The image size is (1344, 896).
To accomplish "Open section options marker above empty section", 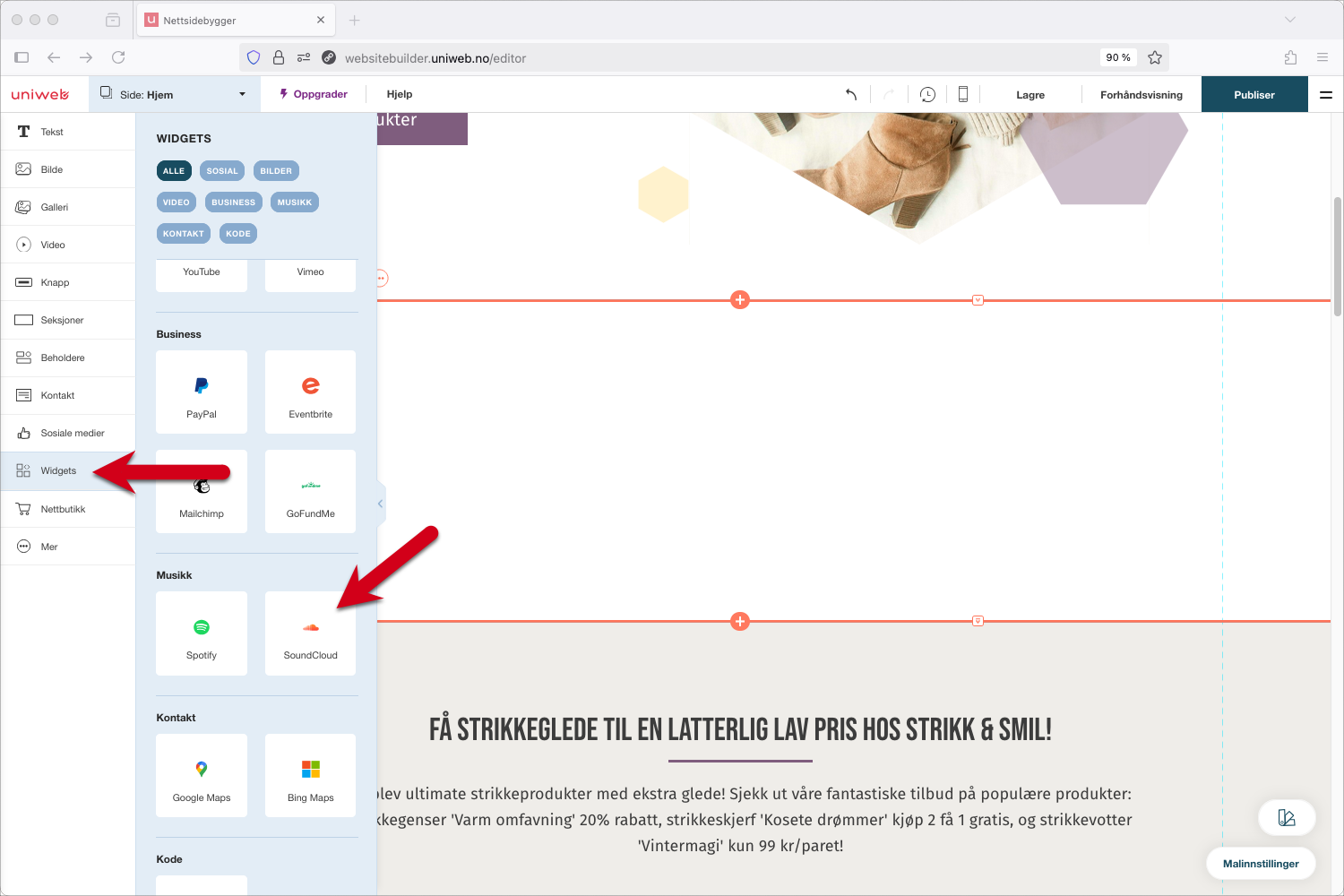I will pos(978,300).
